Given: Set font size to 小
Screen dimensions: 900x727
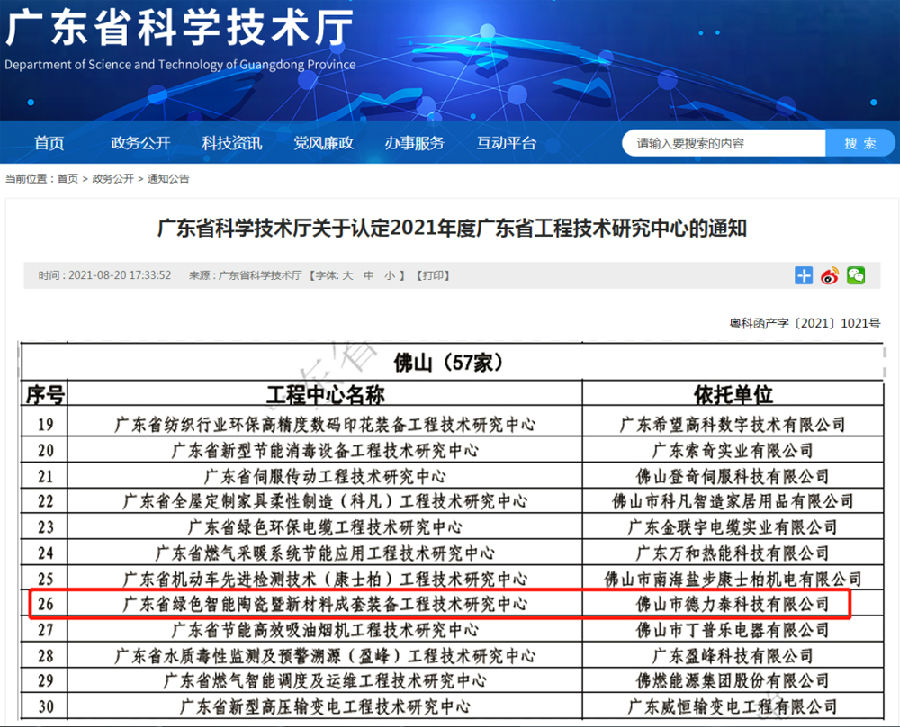Looking at the screenshot, I should pyautogui.click(x=390, y=275).
